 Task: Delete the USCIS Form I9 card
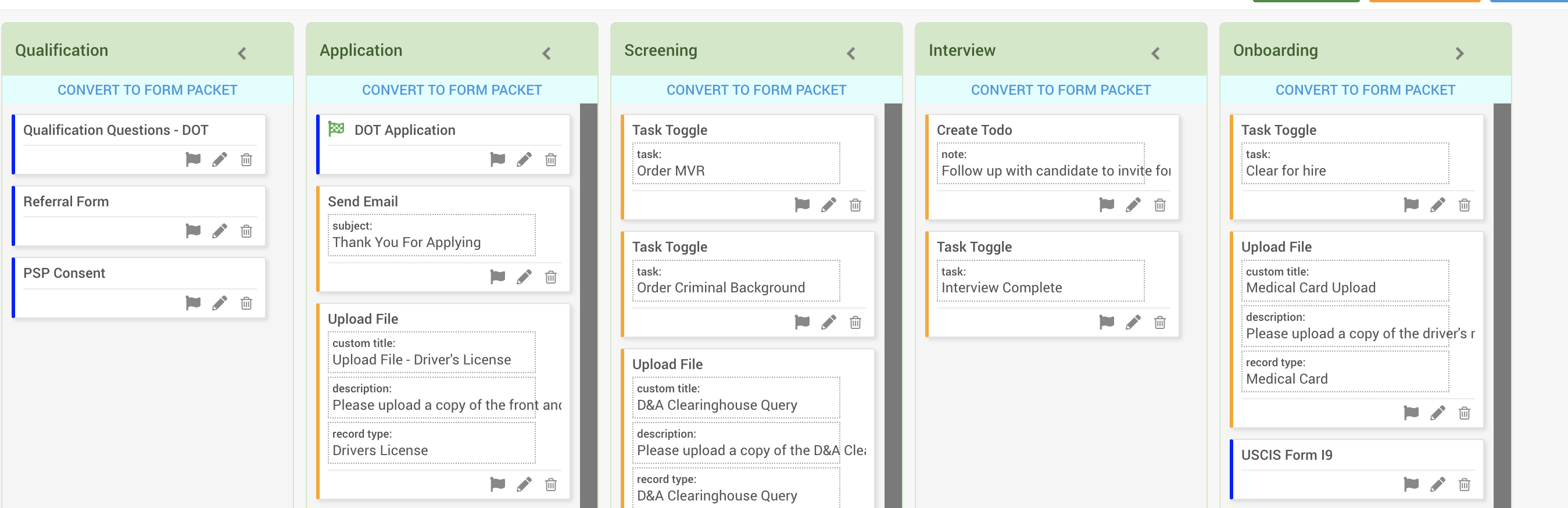(1465, 484)
